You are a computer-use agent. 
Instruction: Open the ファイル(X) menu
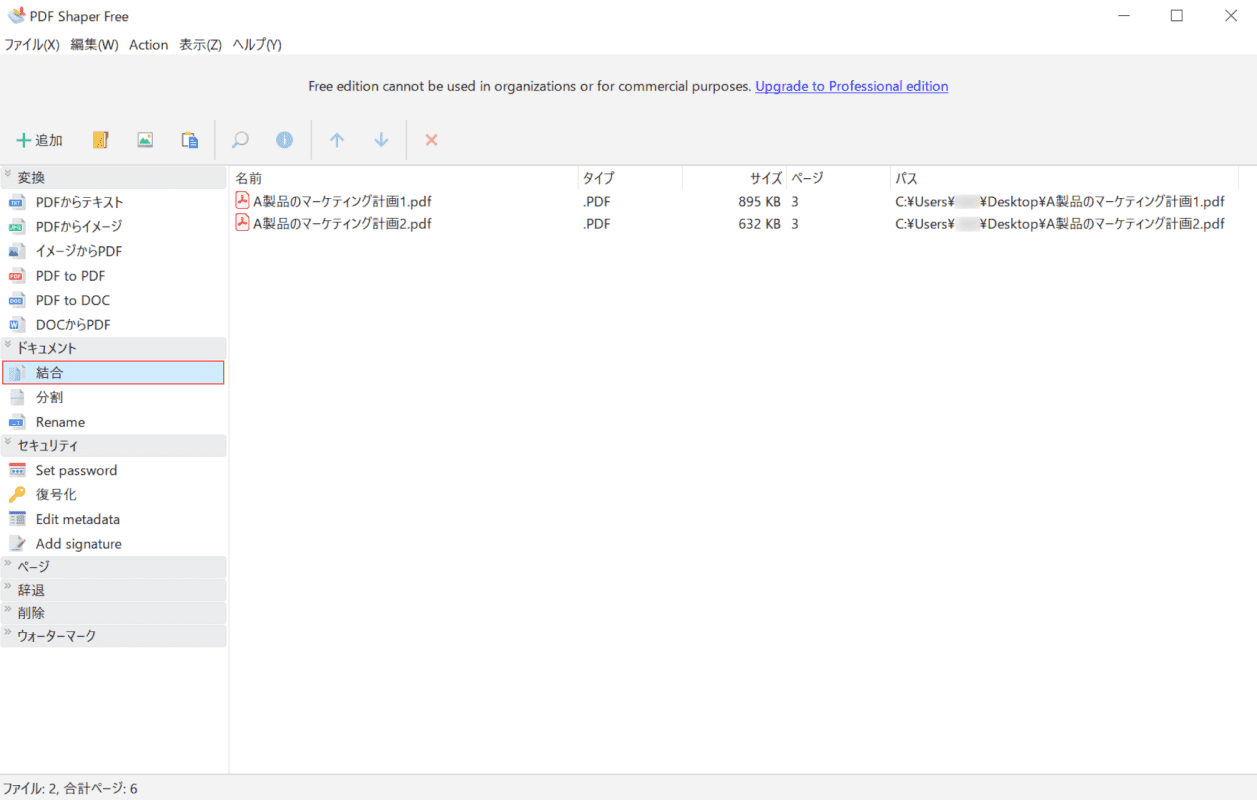point(32,45)
